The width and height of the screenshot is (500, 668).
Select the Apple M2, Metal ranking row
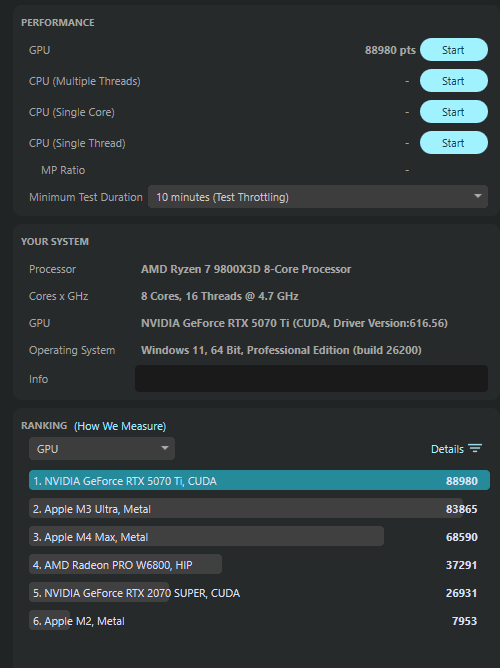click(x=259, y=621)
